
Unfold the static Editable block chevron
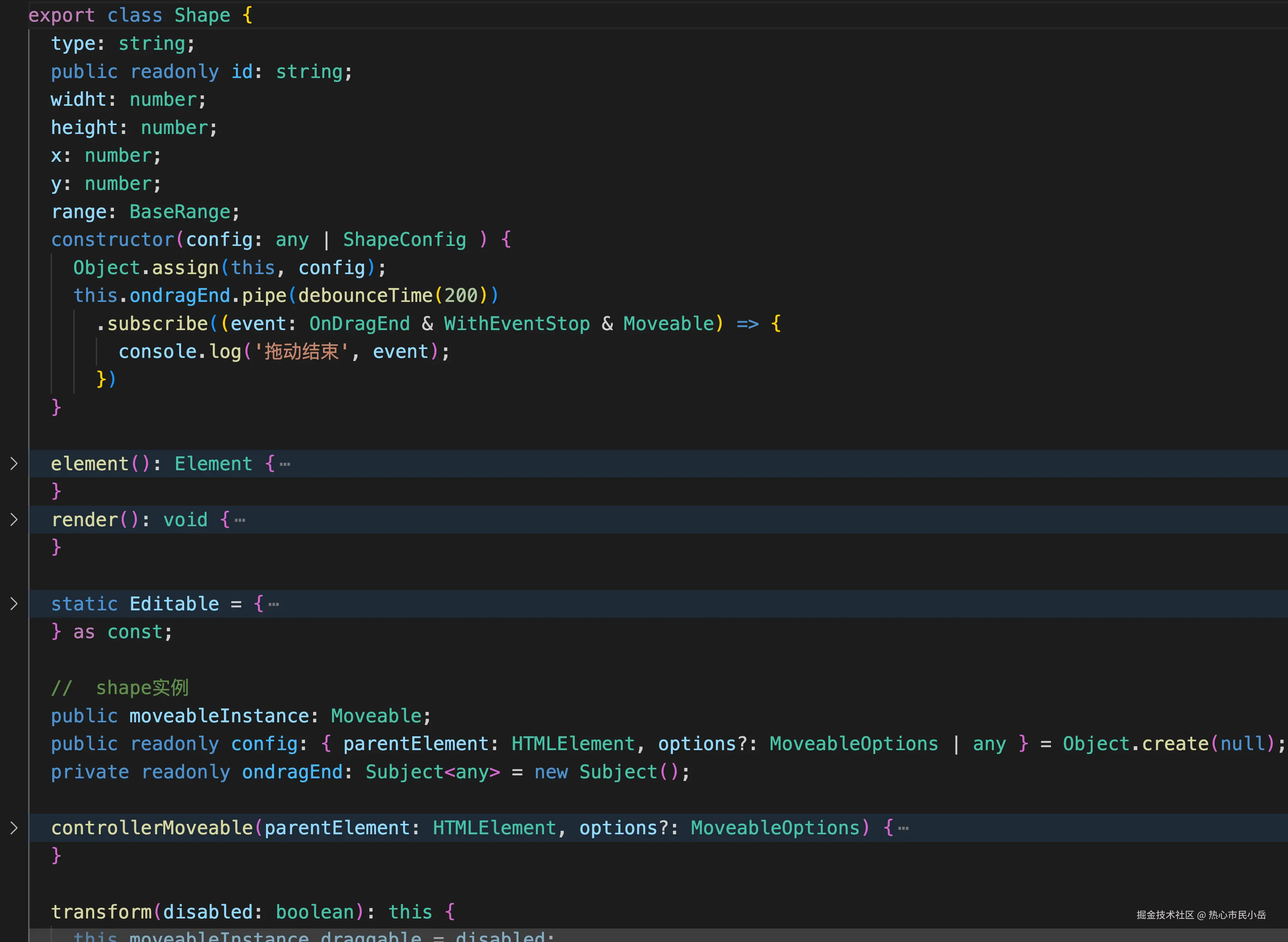pyautogui.click(x=14, y=604)
